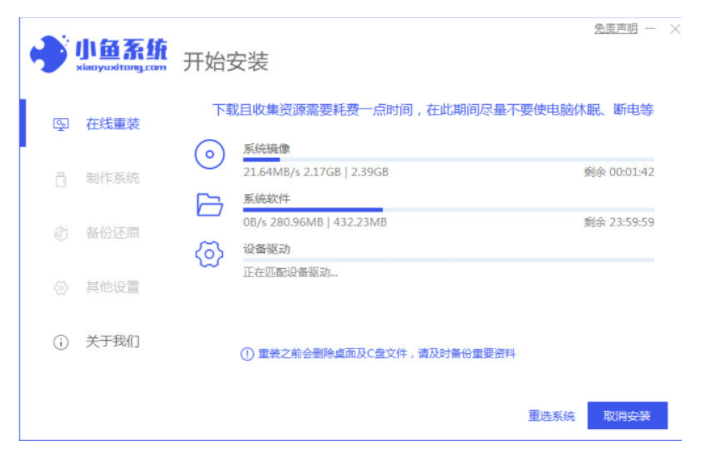This screenshot has height=454, width=702.
Task: Minimize the installer window
Action: coord(651,29)
